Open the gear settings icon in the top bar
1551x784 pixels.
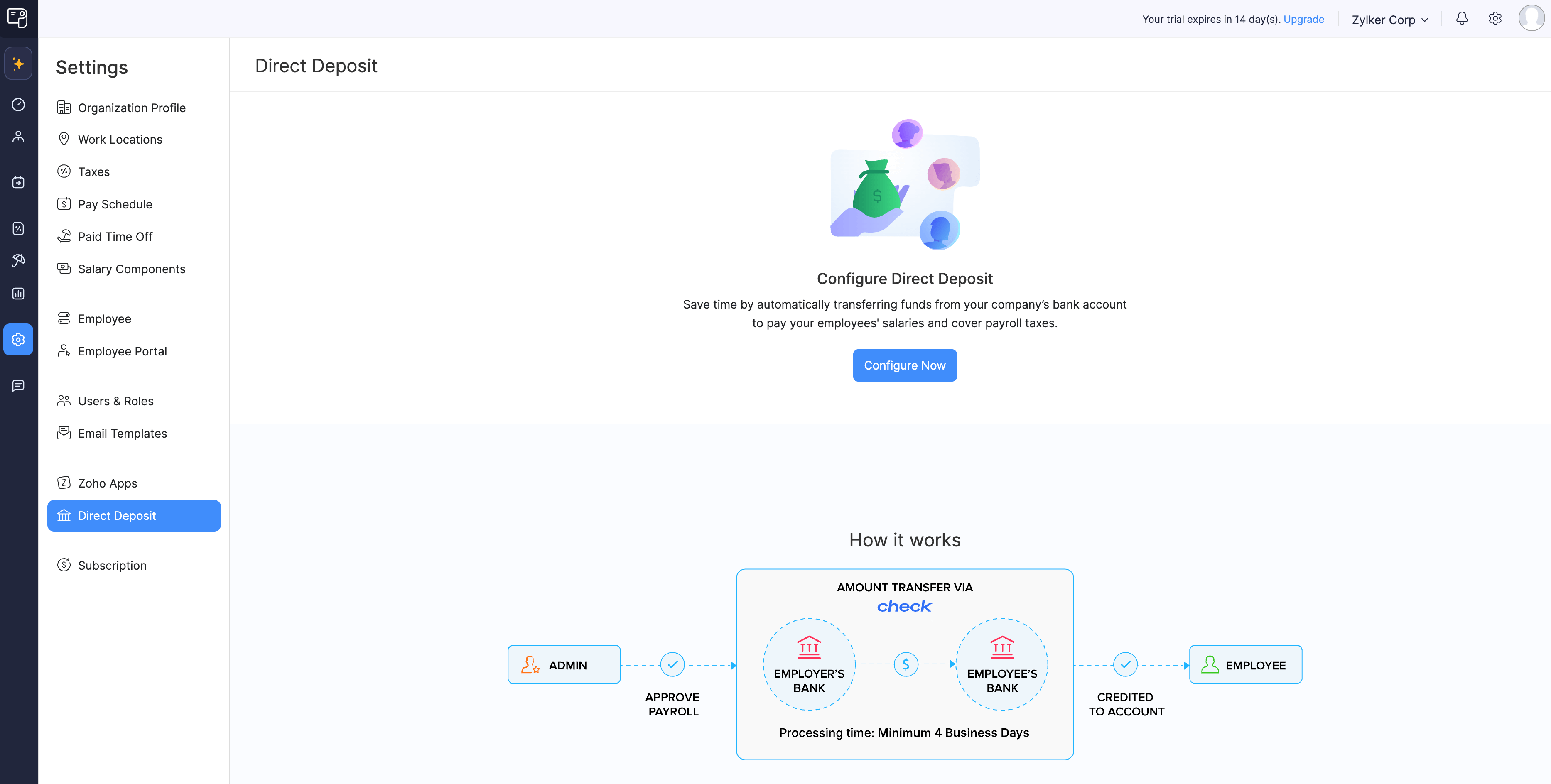click(x=1496, y=19)
